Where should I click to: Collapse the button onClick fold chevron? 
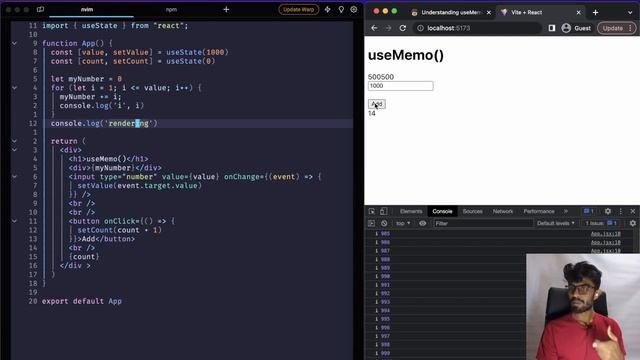tap(14, 221)
